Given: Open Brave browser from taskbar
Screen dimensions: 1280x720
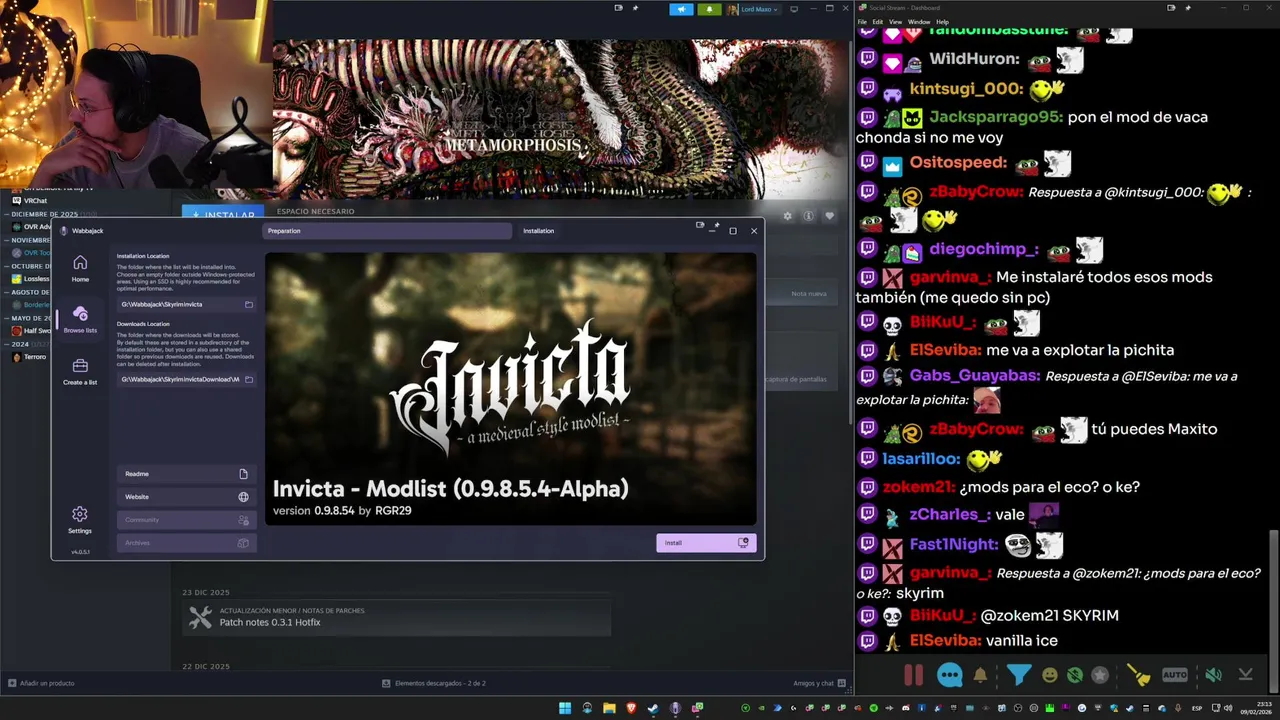Looking at the screenshot, I should click(631, 708).
